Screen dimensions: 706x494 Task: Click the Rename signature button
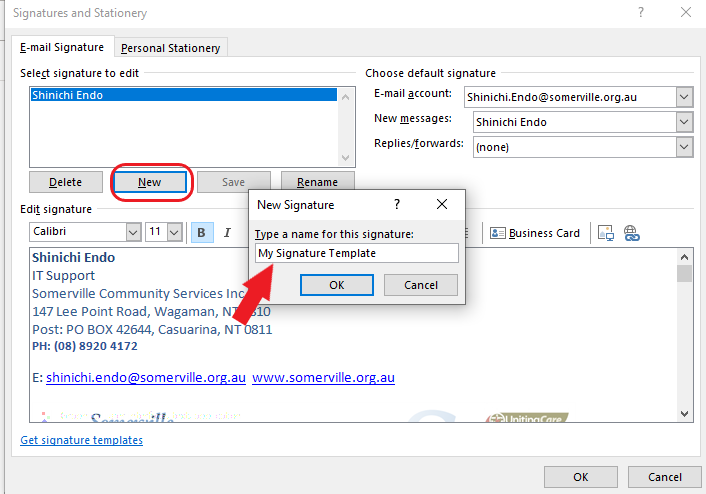[317, 181]
